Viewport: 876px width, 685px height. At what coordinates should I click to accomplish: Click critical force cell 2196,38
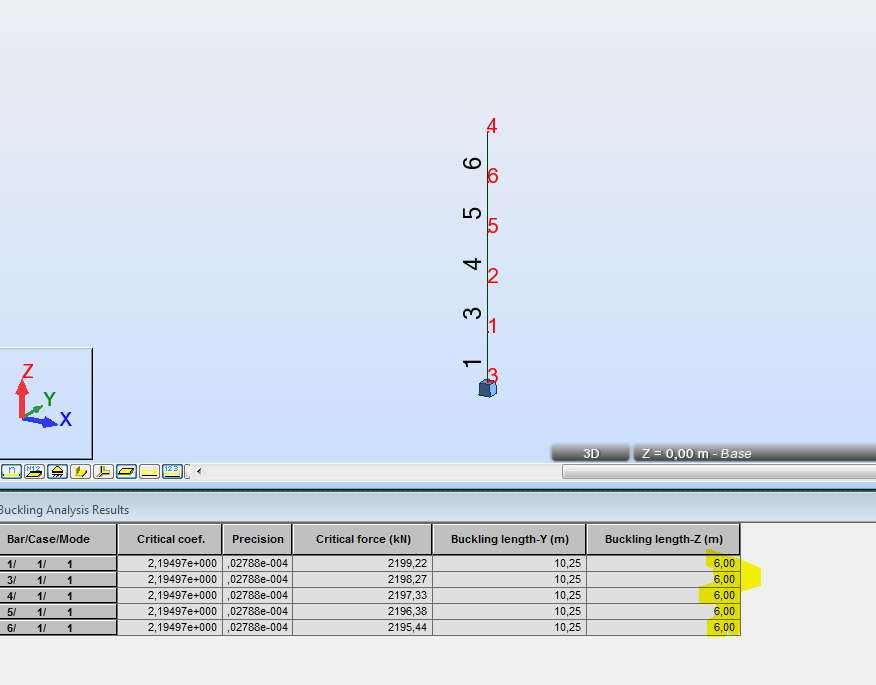pyautogui.click(x=363, y=611)
